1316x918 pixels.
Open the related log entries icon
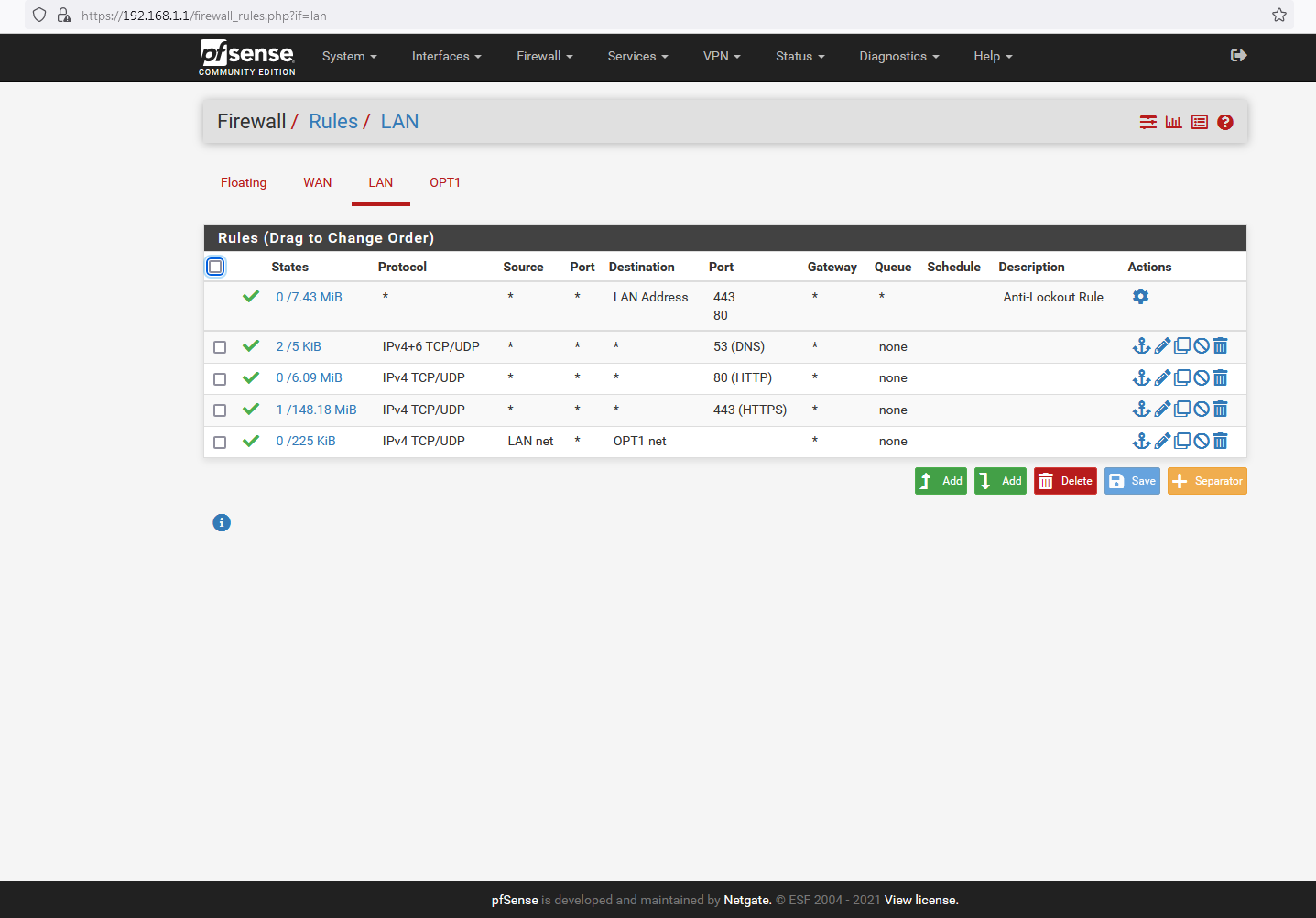[x=1200, y=122]
